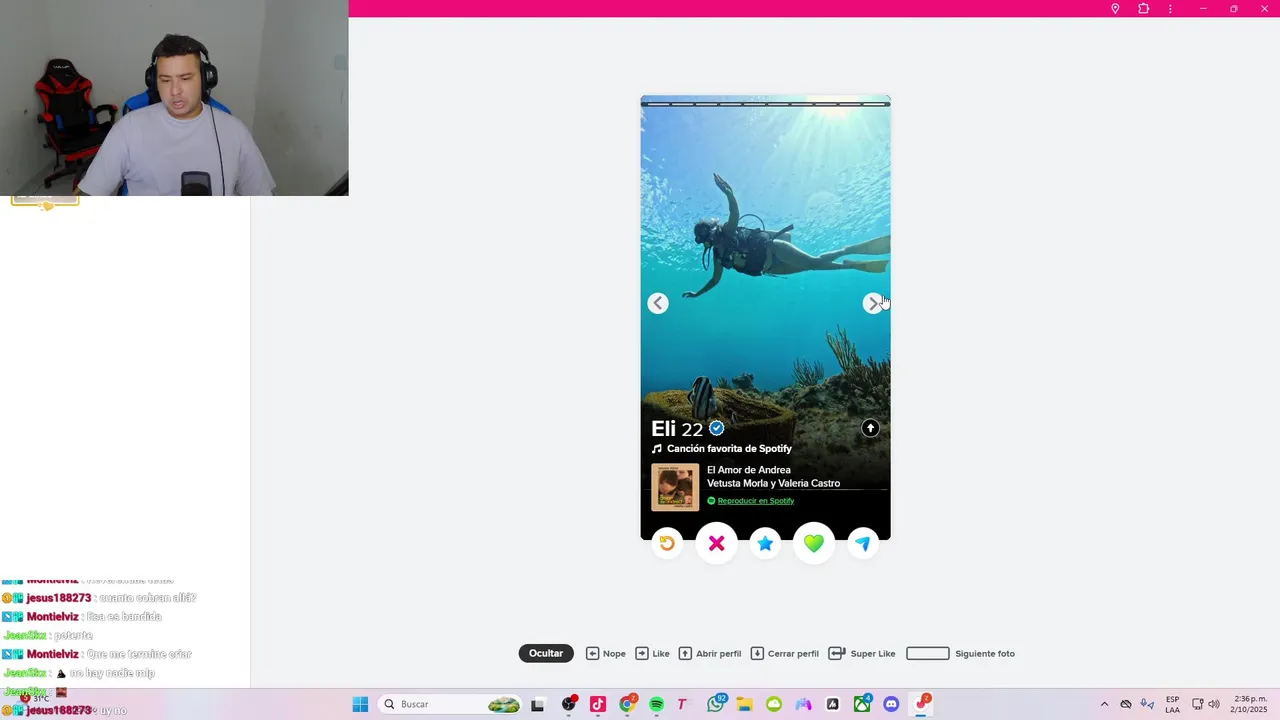This screenshot has height=720, width=1280.
Task: Open the three-dot menu in top bar
Action: click(1170, 9)
